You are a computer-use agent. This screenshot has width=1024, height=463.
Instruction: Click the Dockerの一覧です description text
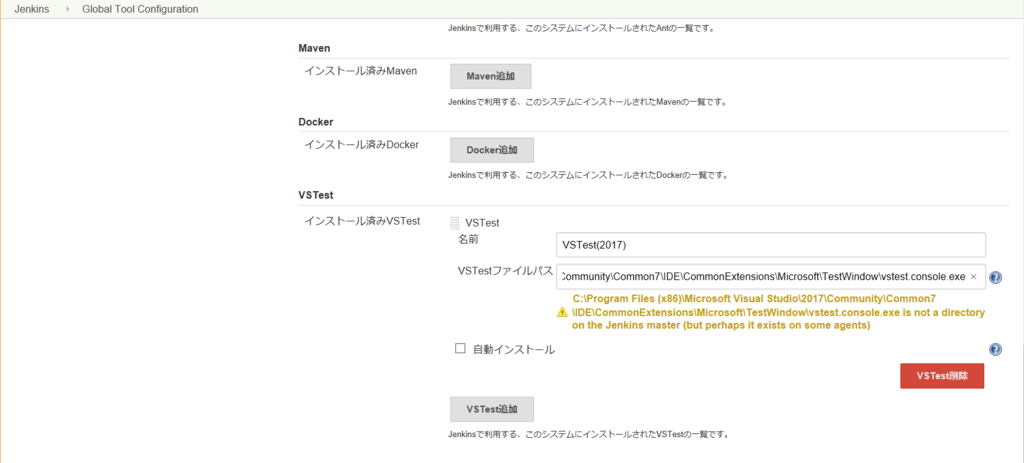coord(588,176)
